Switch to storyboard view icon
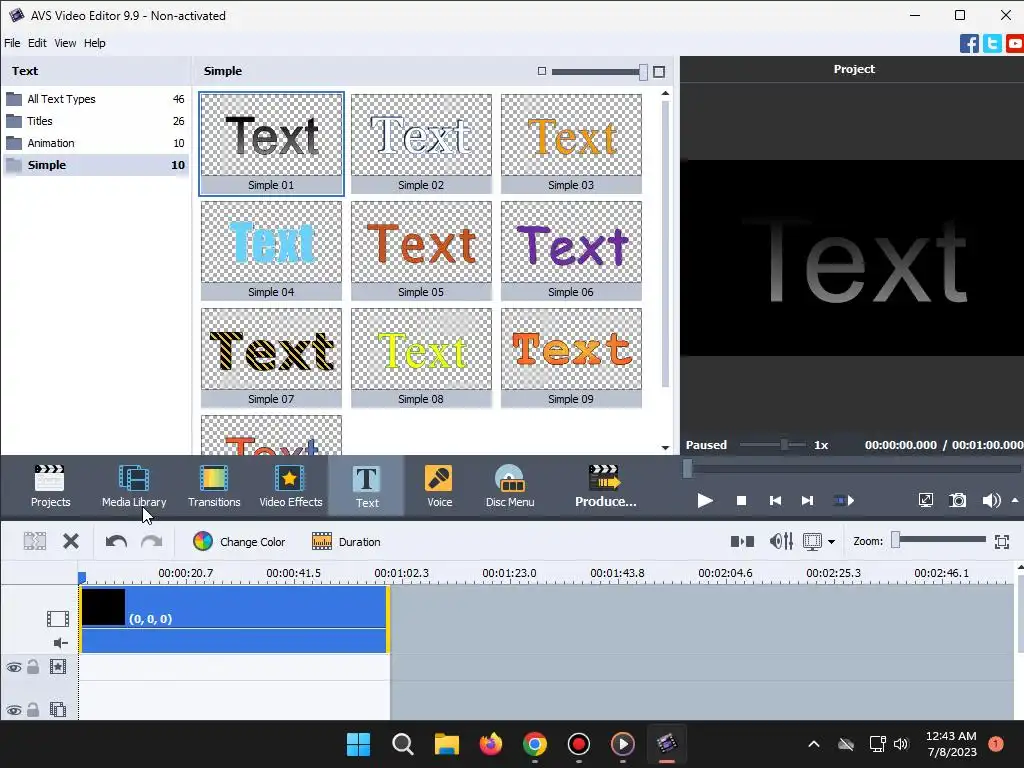Viewport: 1024px width, 768px height. click(742, 541)
